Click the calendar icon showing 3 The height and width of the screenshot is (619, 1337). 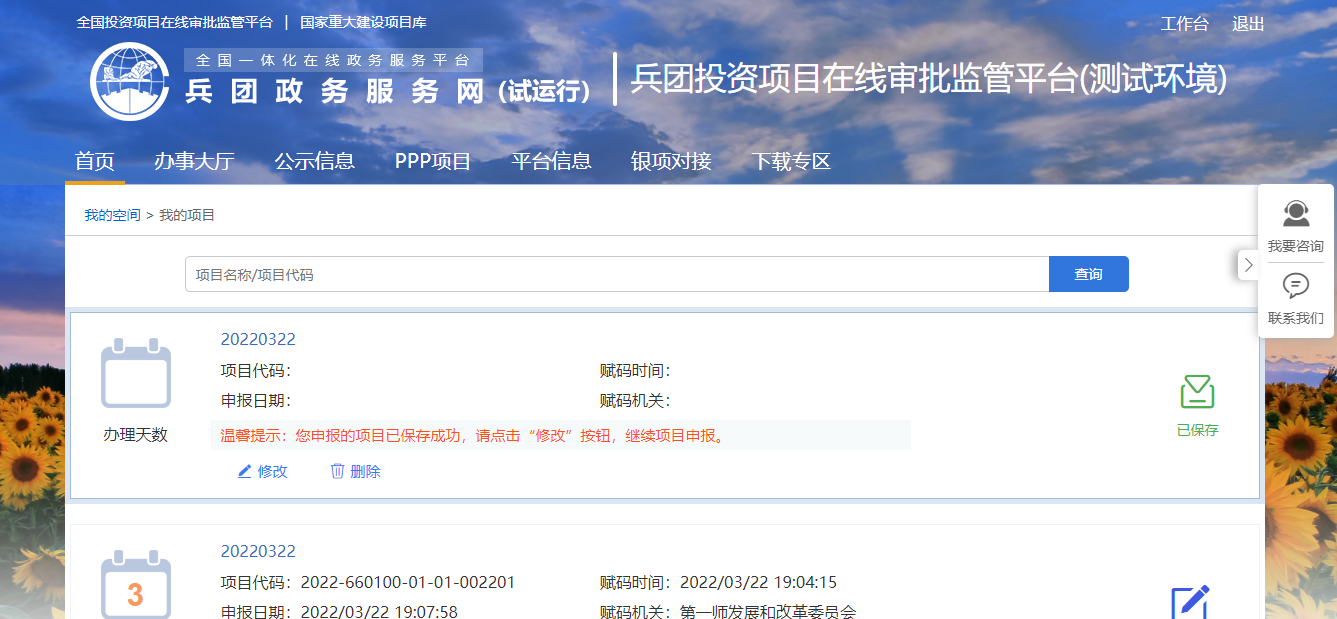tap(136, 588)
